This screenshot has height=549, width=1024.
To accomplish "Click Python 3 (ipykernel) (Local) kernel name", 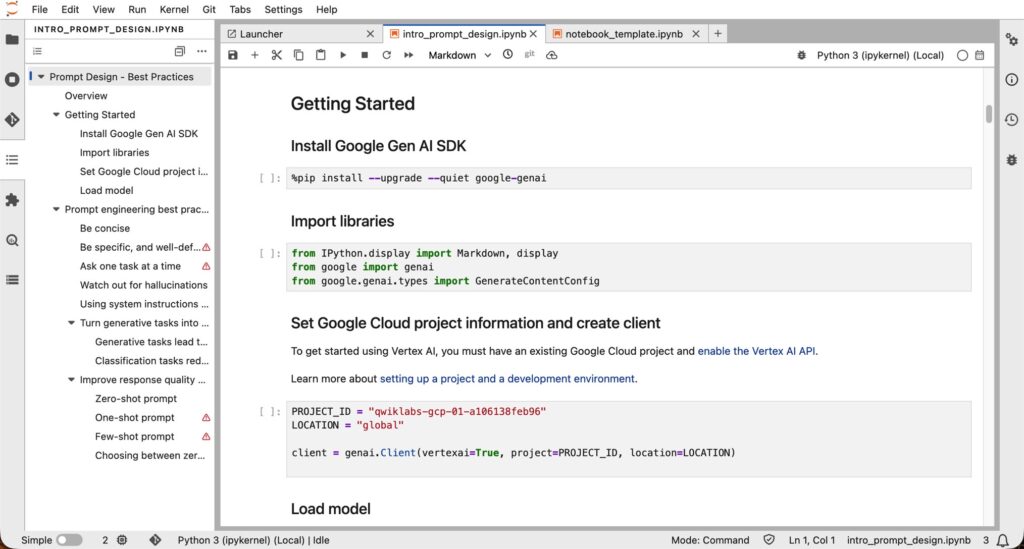I will click(x=880, y=55).
